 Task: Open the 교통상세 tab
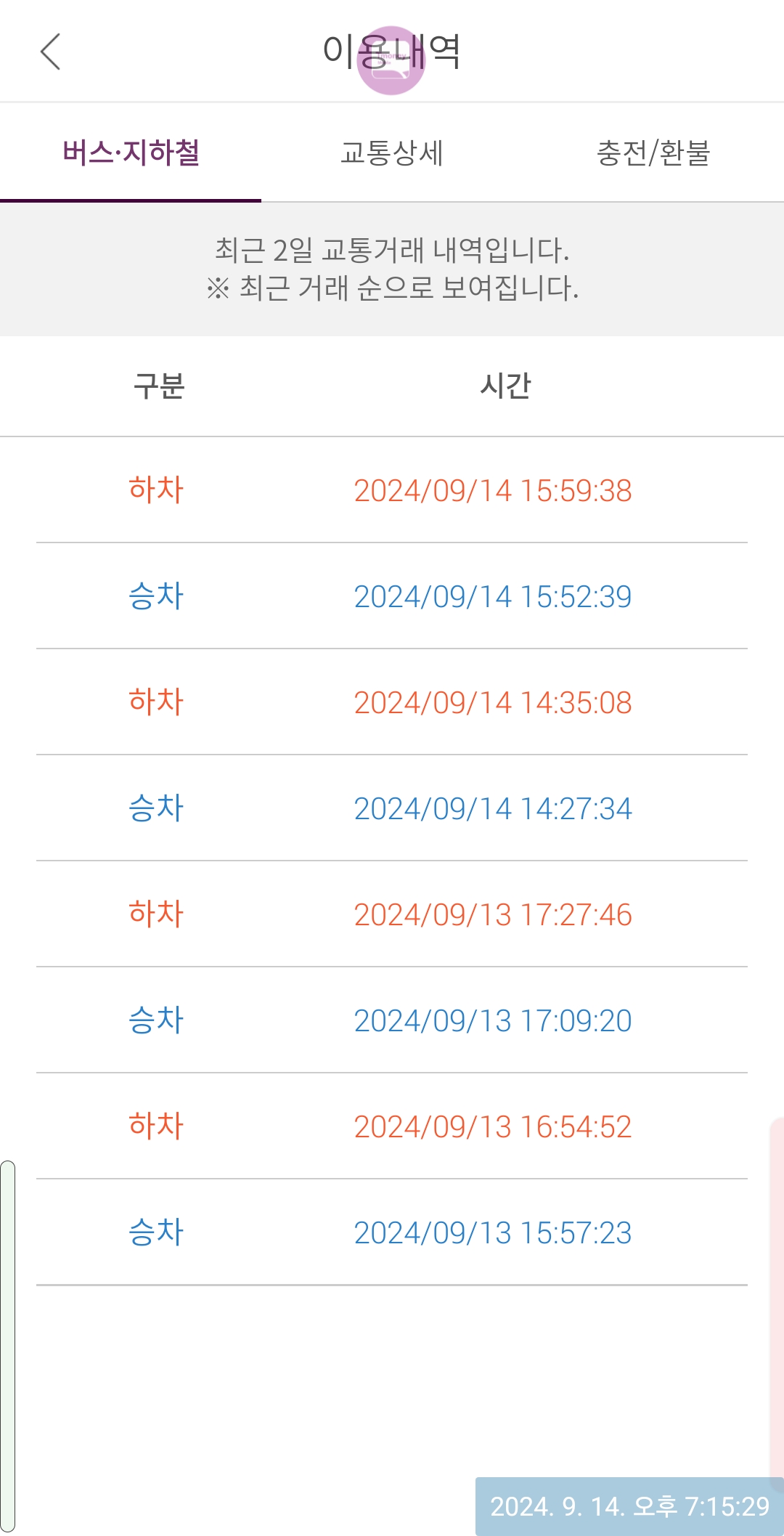coord(392,153)
